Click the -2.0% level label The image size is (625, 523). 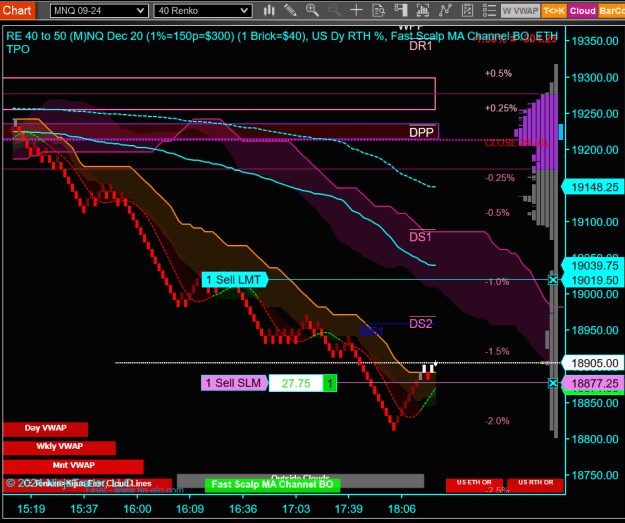(x=497, y=421)
